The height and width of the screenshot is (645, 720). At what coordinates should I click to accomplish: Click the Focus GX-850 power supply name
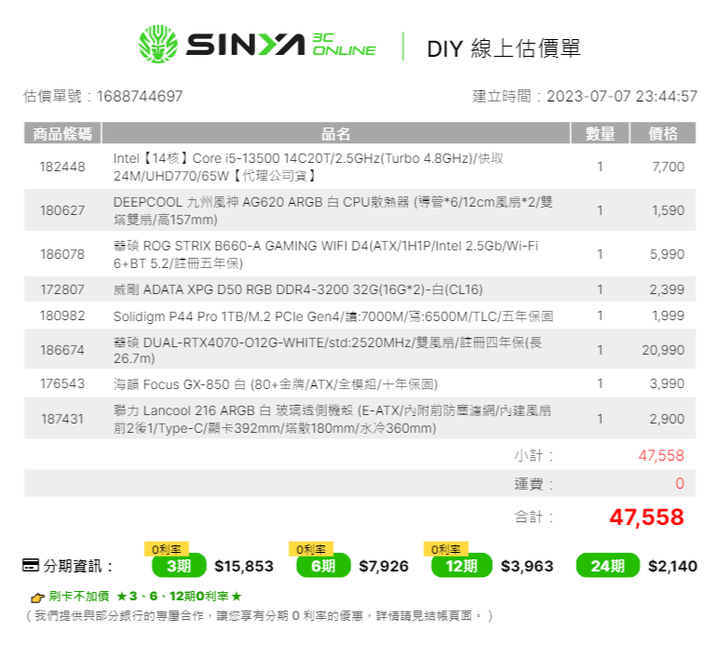pos(276,384)
